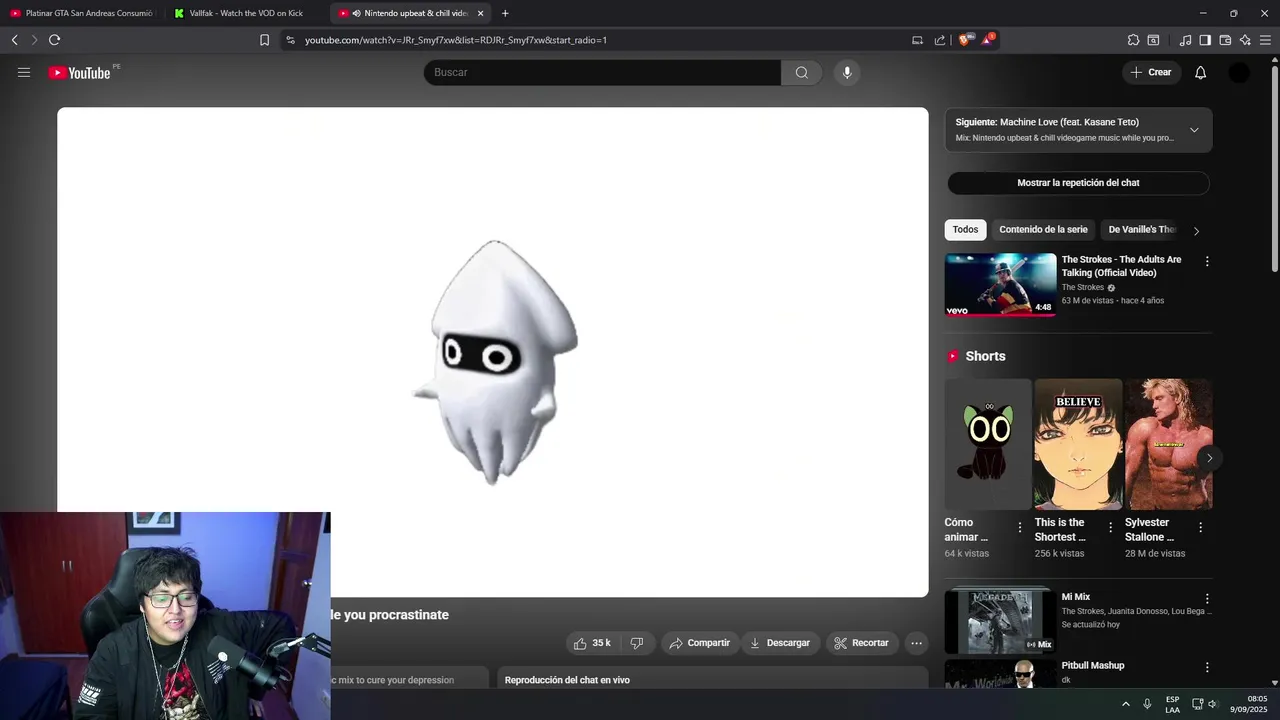Click the Recortar clip button

pos(861,643)
